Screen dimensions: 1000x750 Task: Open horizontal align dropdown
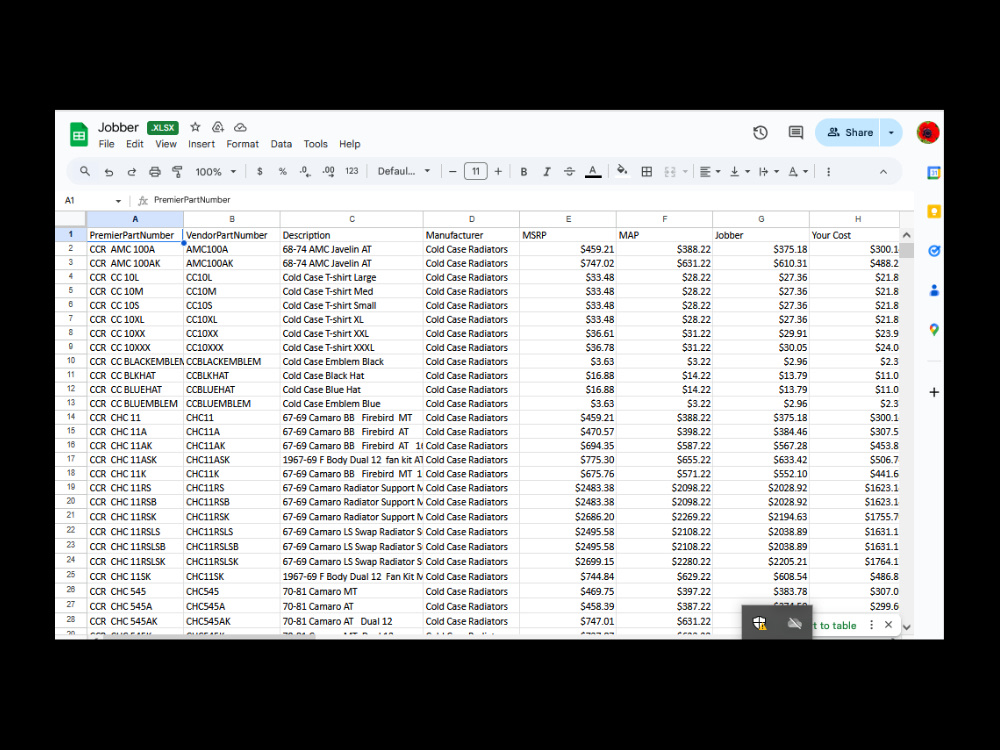[710, 172]
